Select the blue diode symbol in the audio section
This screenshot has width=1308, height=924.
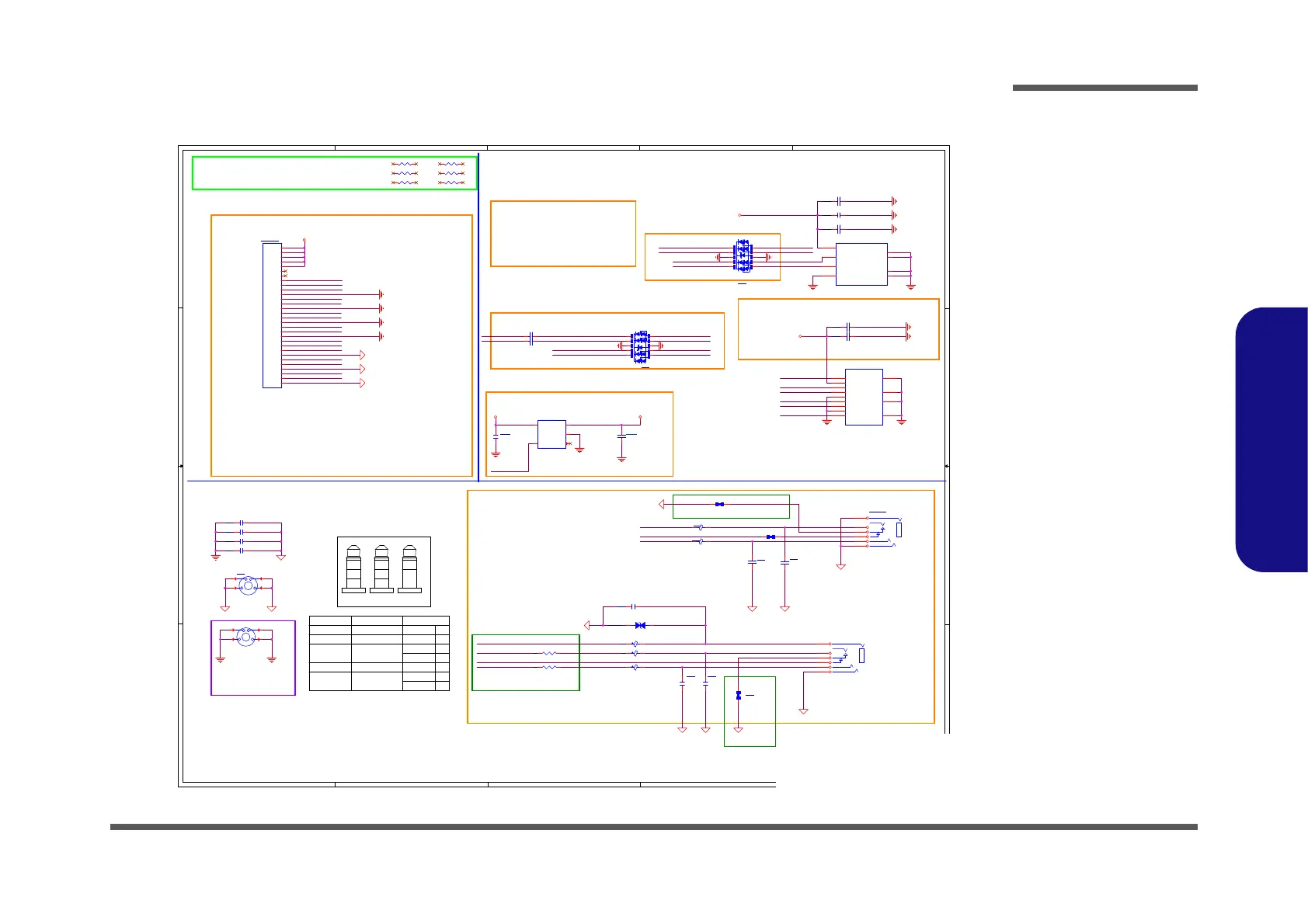click(x=640, y=625)
